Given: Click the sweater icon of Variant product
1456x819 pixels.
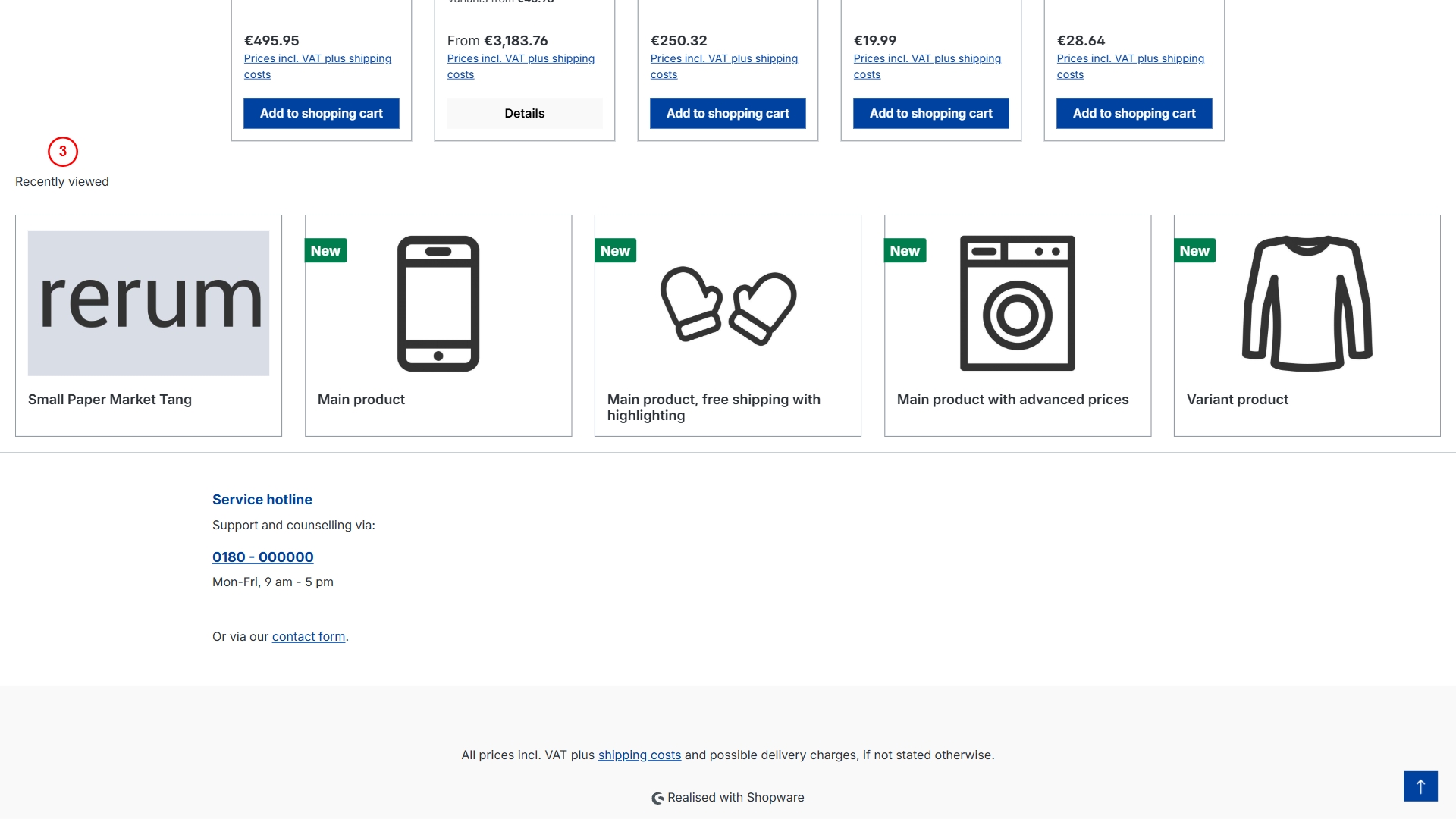Looking at the screenshot, I should tap(1307, 303).
